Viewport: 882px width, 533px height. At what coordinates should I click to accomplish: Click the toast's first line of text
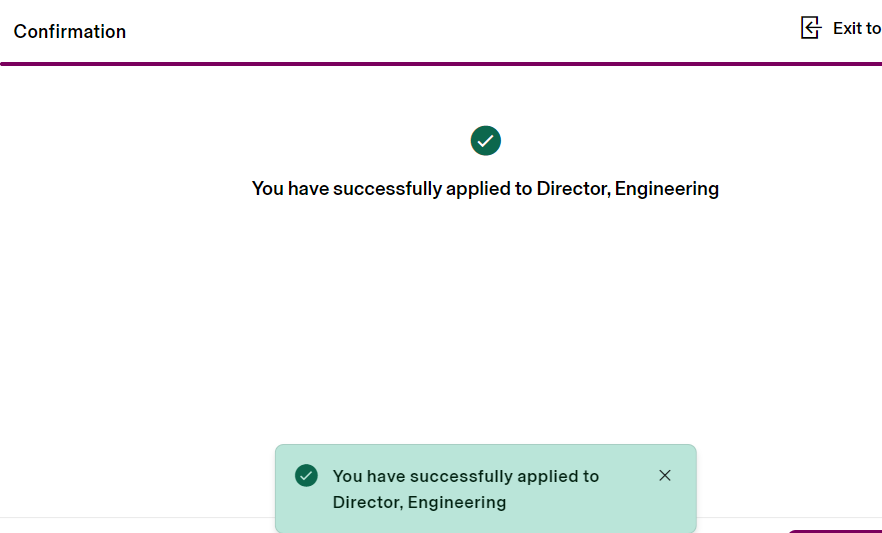[x=465, y=476]
